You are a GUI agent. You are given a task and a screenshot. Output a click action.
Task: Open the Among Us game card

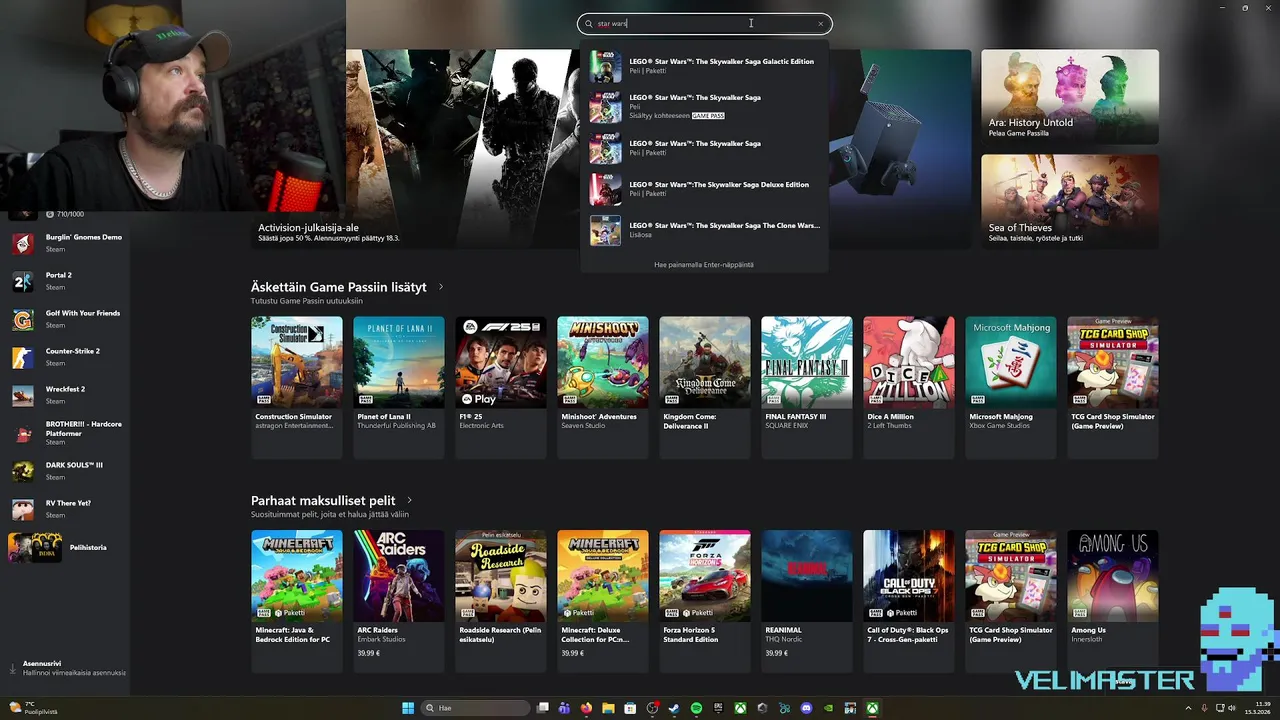coord(1113,600)
